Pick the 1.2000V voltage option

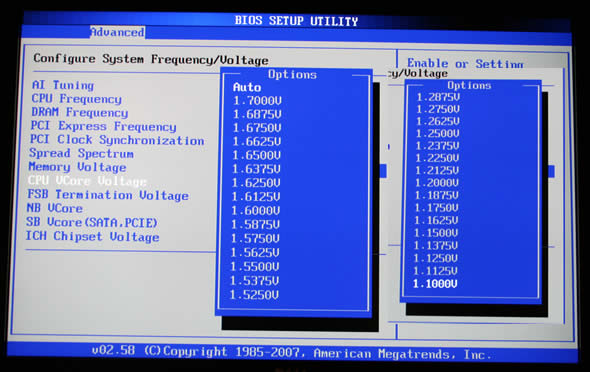coord(437,183)
